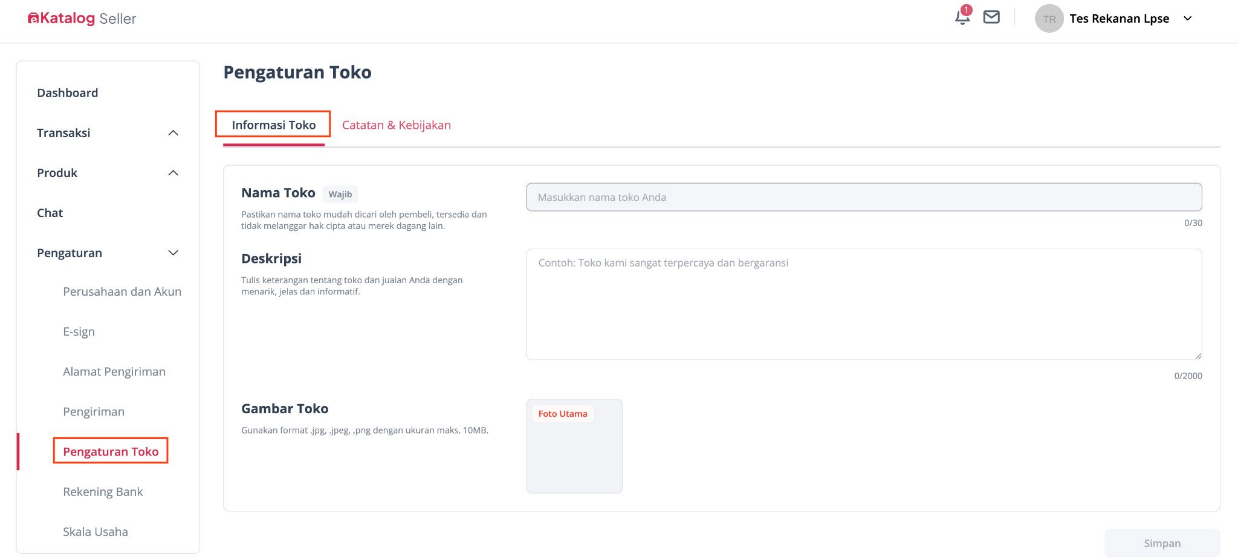Click the TR user avatar
This screenshot has width=1238, height=558.
[x=1049, y=18]
